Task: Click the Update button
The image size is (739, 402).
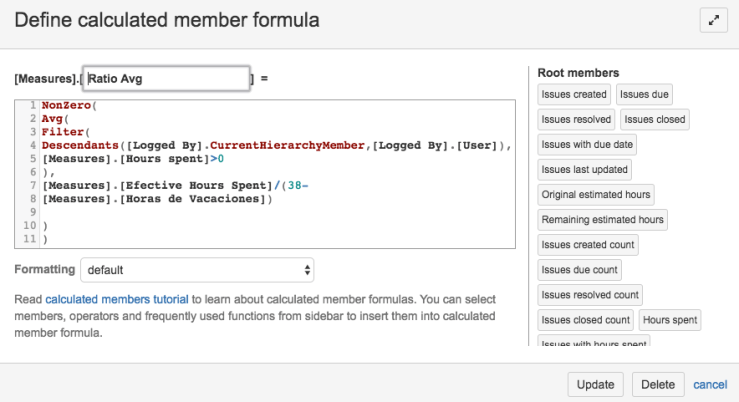Action: [x=596, y=384]
